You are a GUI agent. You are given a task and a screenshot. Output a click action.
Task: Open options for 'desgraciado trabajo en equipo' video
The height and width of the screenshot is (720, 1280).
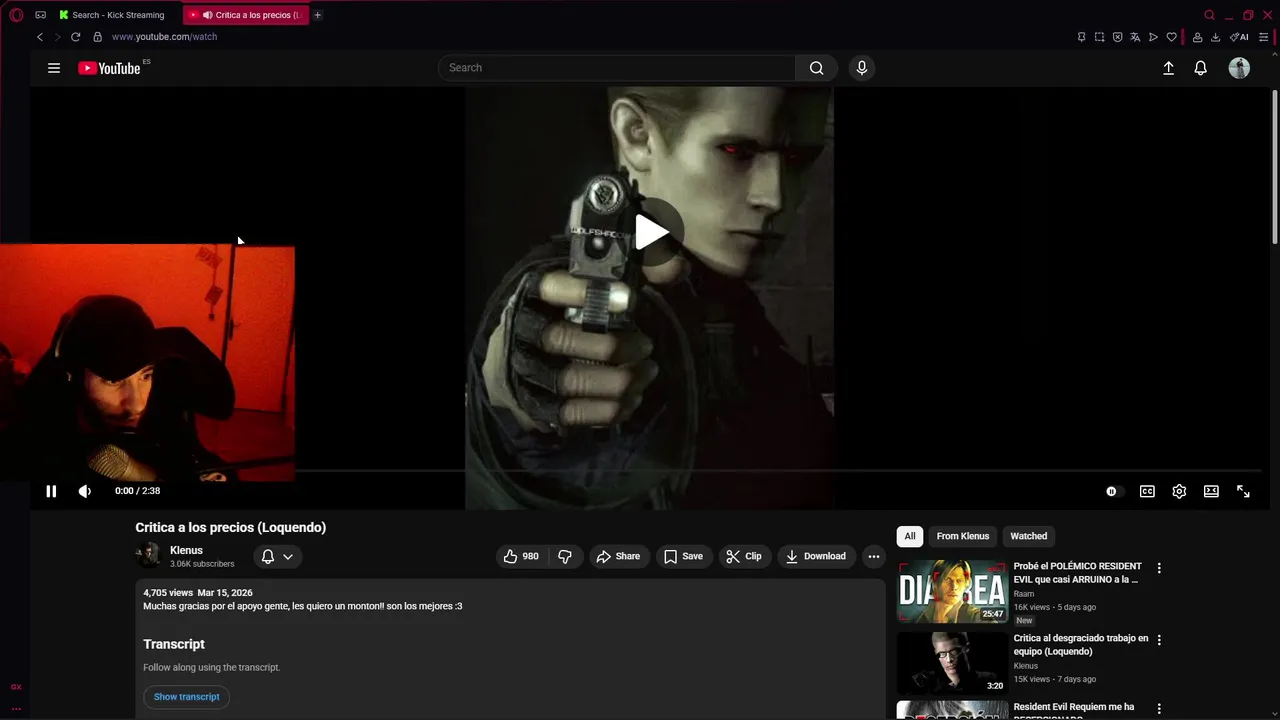tap(1159, 640)
